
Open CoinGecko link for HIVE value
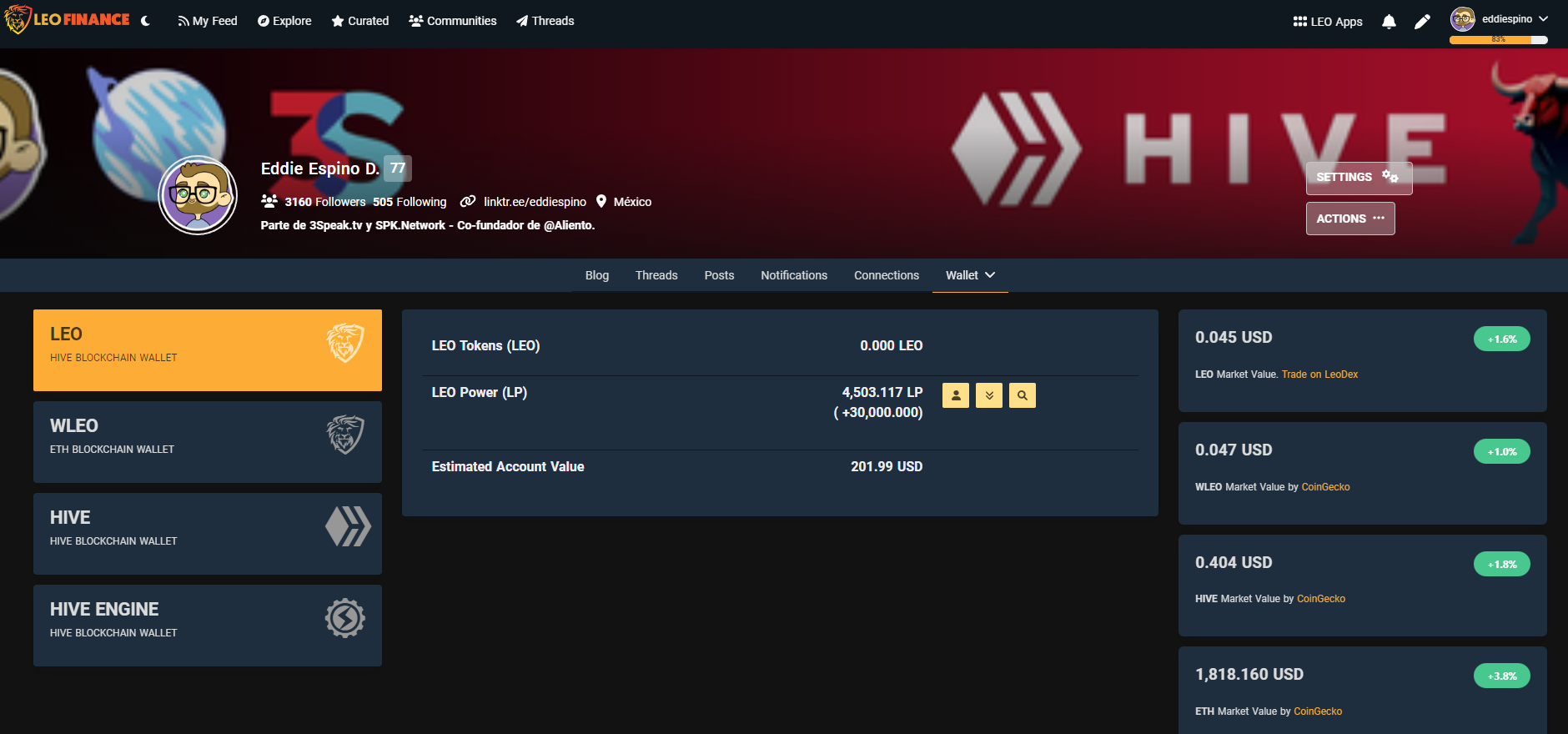coord(1321,599)
